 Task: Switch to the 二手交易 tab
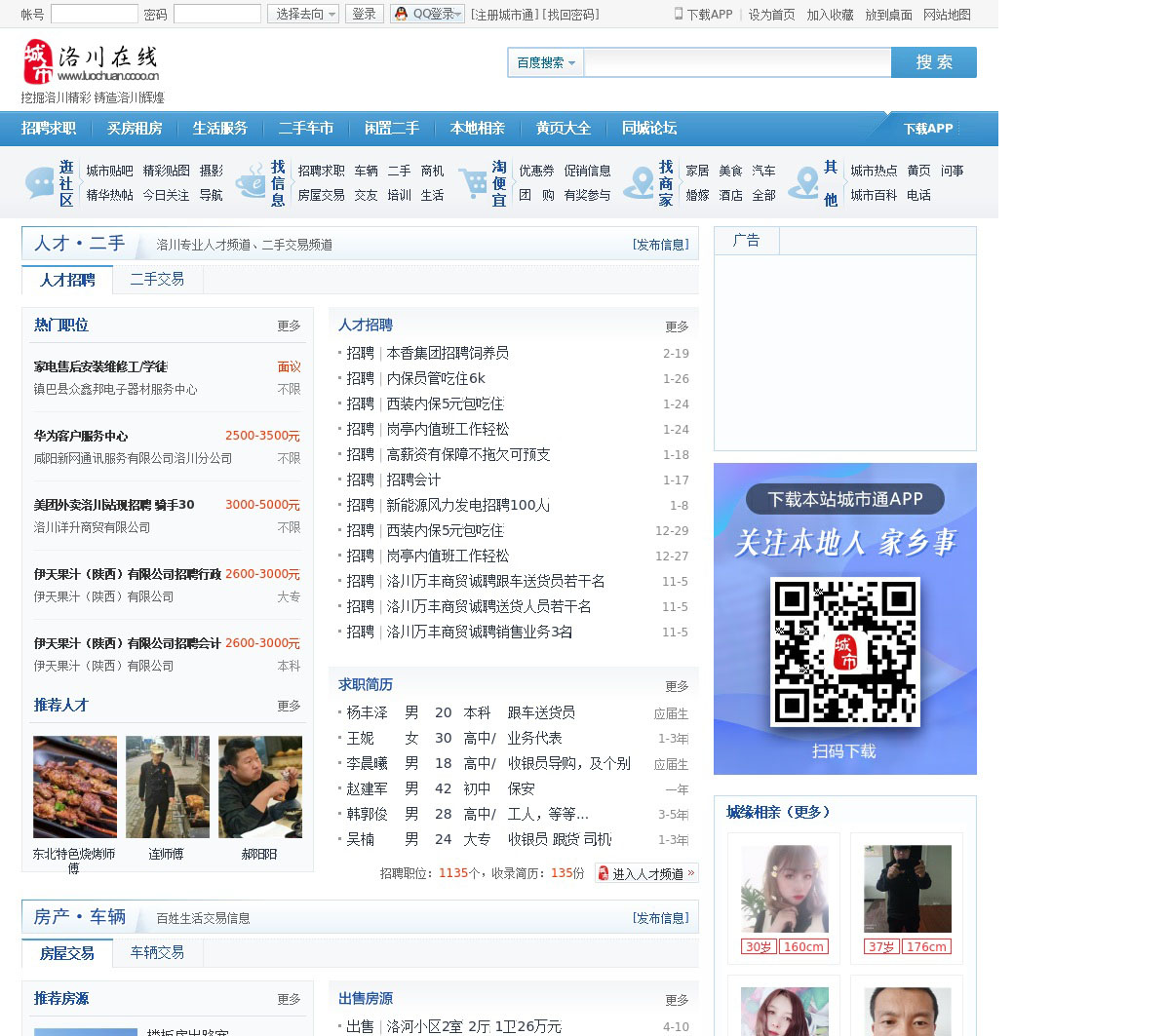coord(157,279)
